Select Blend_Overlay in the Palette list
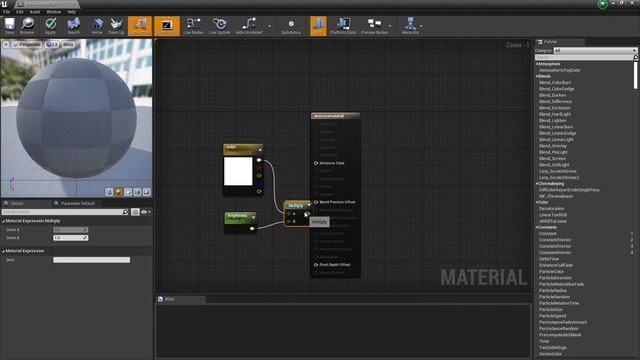 tap(553, 146)
